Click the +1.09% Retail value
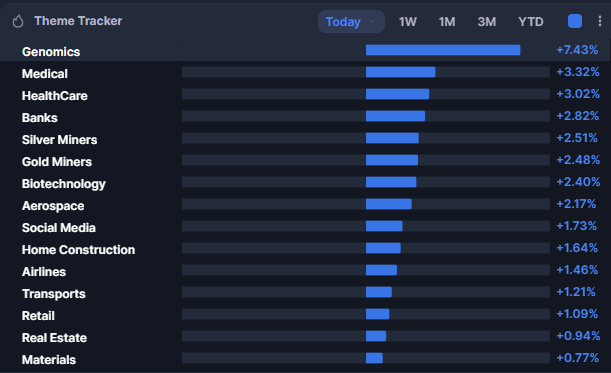611x373 pixels. coord(577,314)
